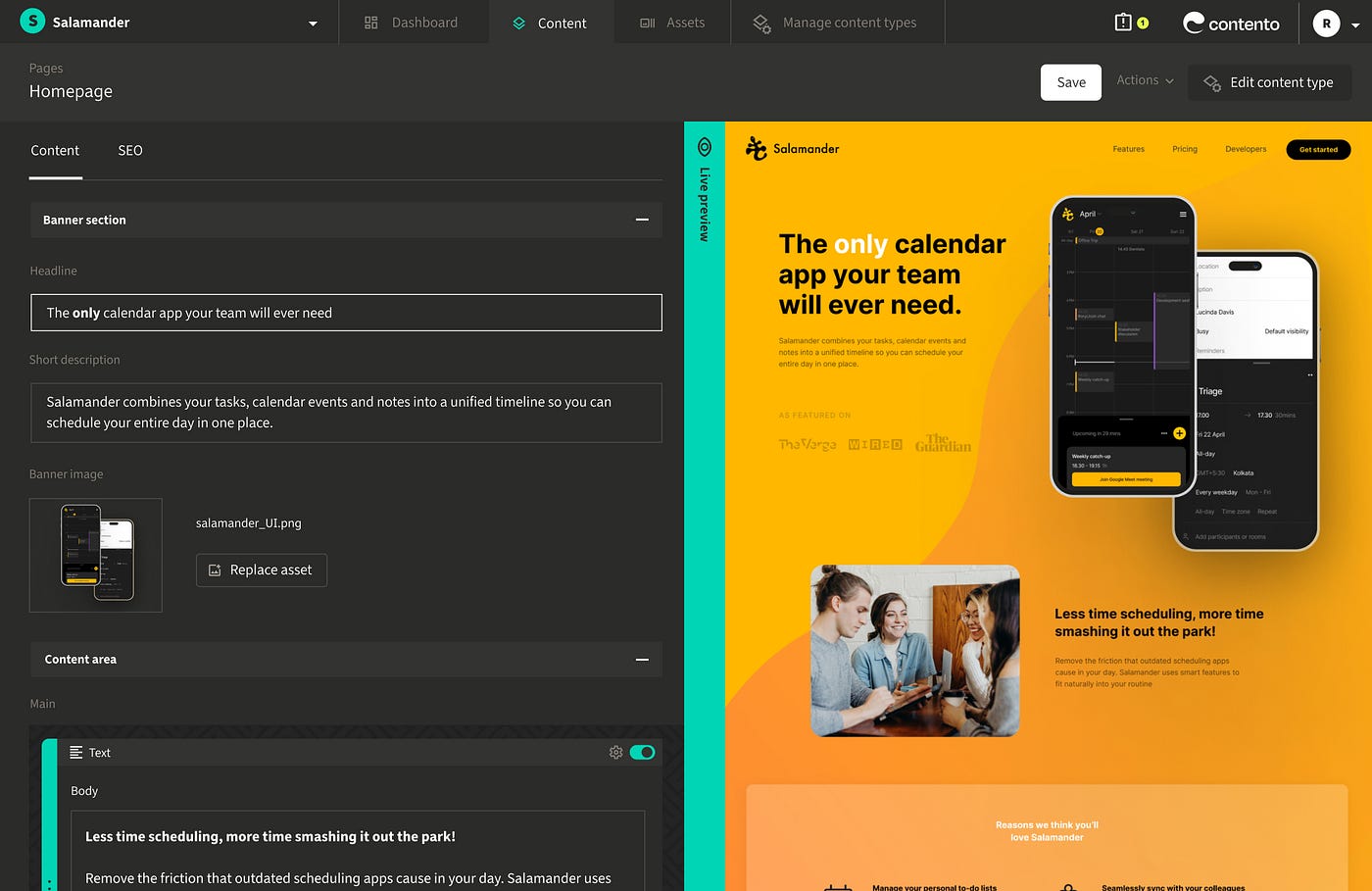This screenshot has width=1372, height=891.
Task: Click the Live preview vertical label
Action: click(704, 204)
